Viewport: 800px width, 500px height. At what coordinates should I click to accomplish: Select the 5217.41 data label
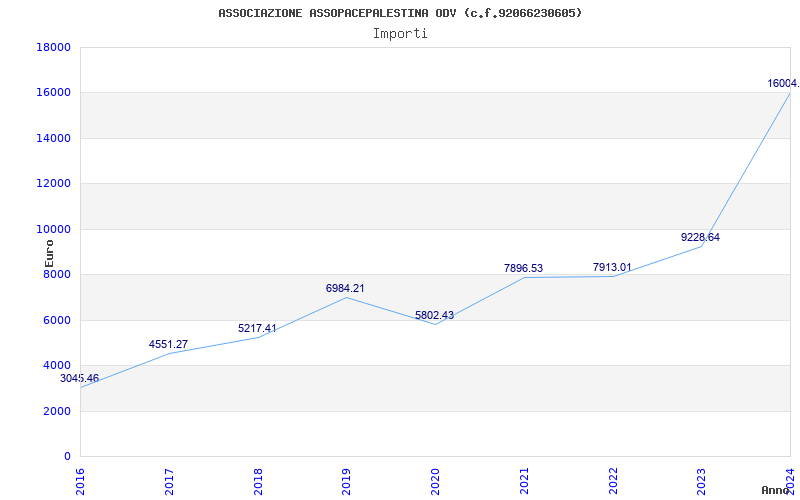(x=257, y=329)
